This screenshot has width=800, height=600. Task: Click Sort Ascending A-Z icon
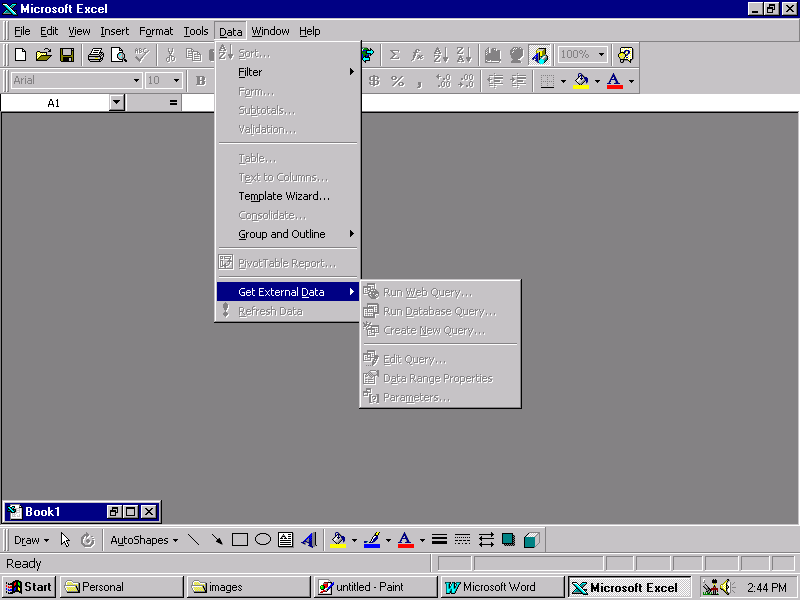pos(440,55)
